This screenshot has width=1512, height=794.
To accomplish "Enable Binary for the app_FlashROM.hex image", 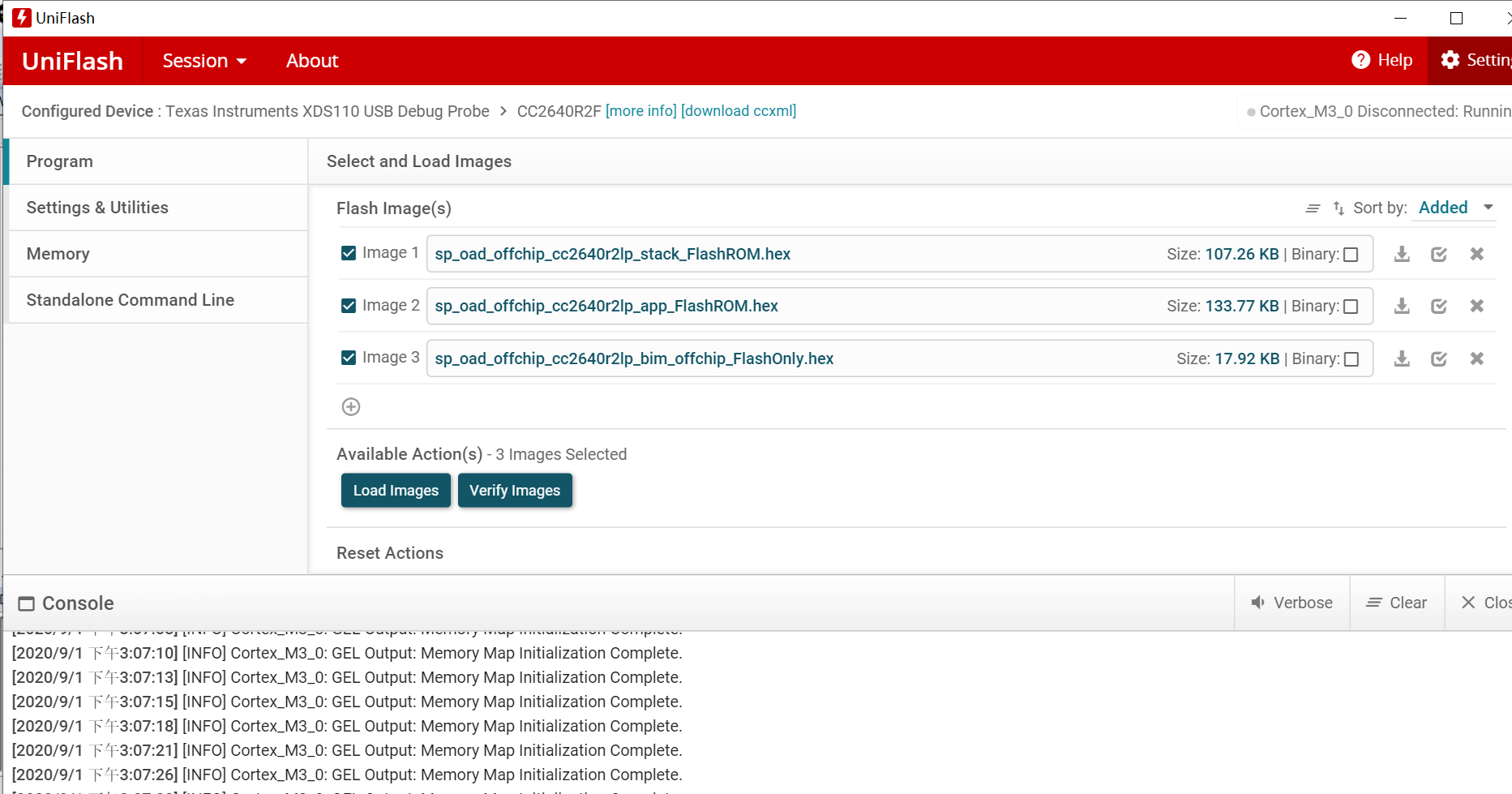I will pos(1351,307).
